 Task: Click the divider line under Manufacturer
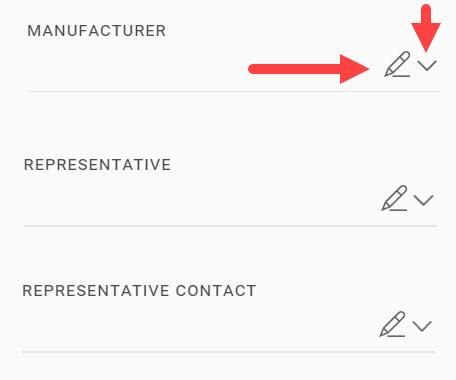(x=233, y=91)
